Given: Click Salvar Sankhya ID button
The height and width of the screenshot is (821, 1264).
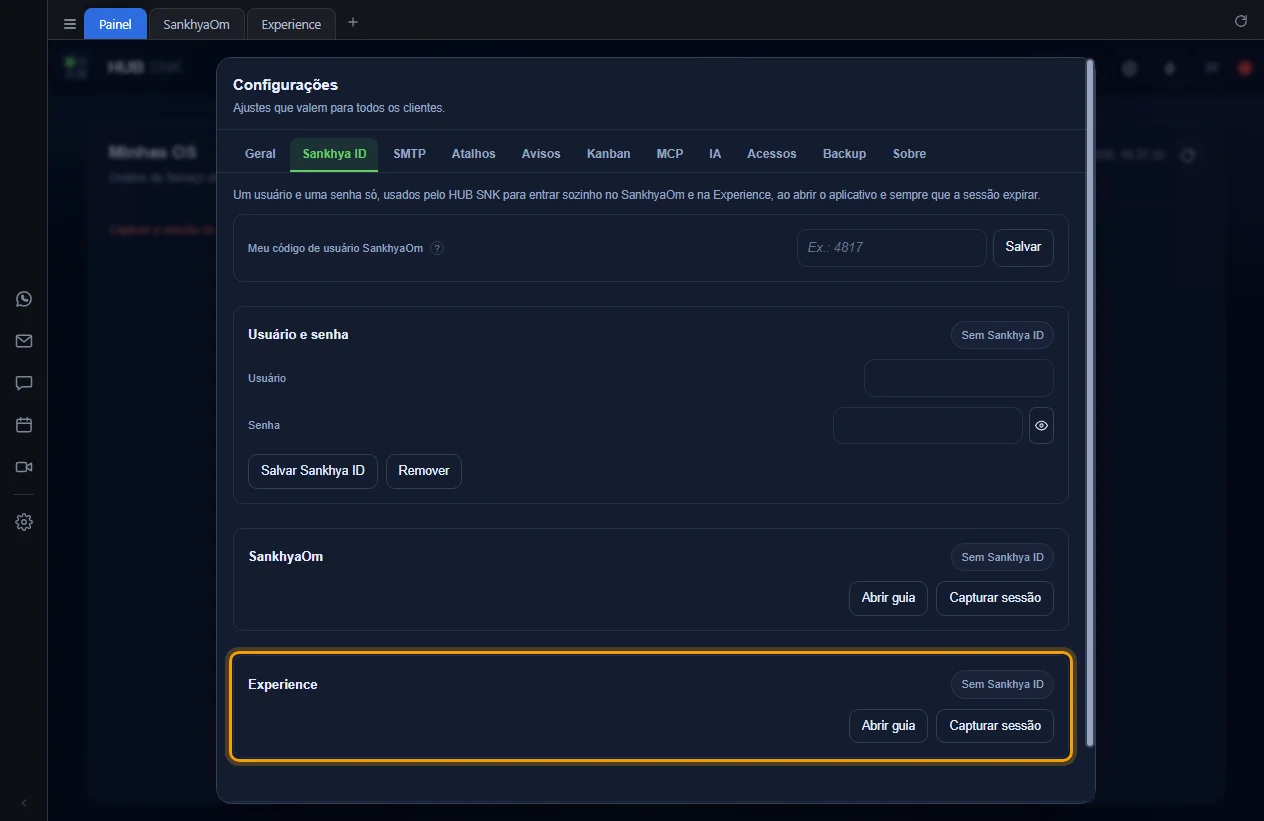Looking at the screenshot, I should tap(313, 470).
